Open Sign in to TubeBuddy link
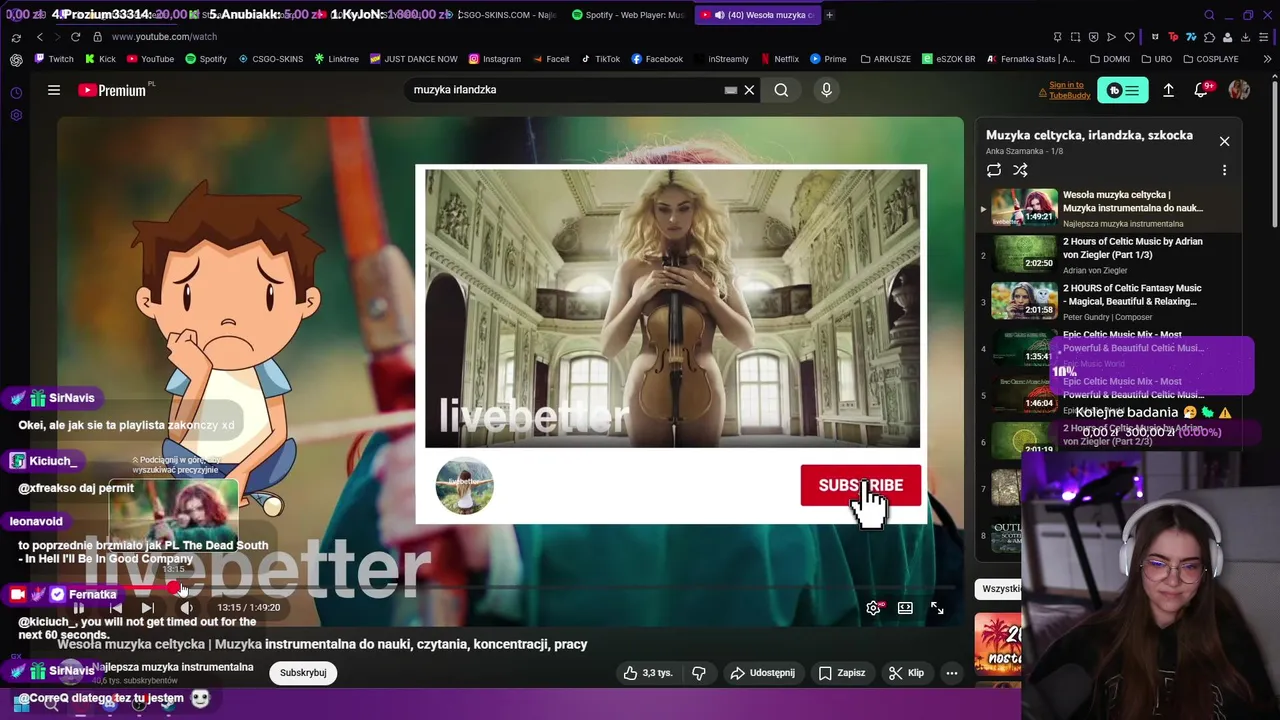 [x=1070, y=90]
